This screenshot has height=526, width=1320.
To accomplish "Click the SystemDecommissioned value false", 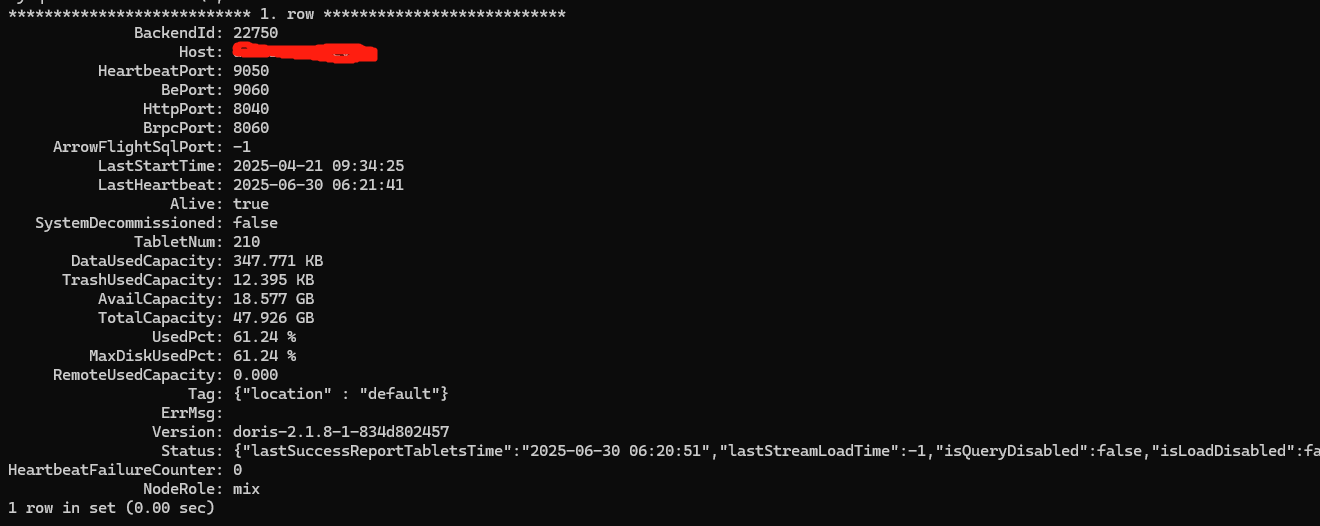I will point(255,223).
